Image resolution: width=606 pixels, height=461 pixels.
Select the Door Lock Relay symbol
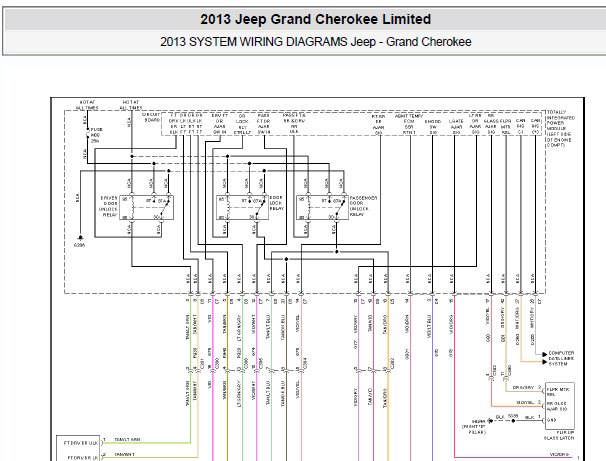tap(242, 208)
